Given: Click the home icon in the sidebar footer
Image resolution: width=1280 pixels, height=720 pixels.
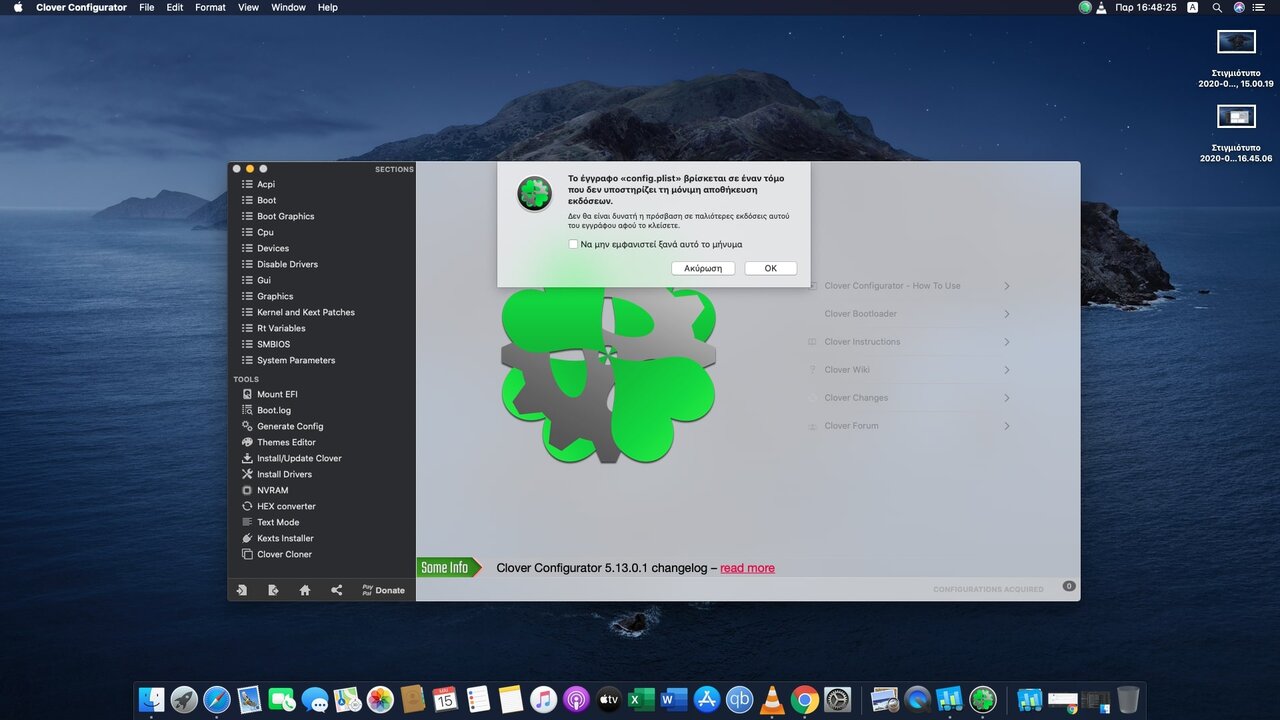Looking at the screenshot, I should point(305,590).
